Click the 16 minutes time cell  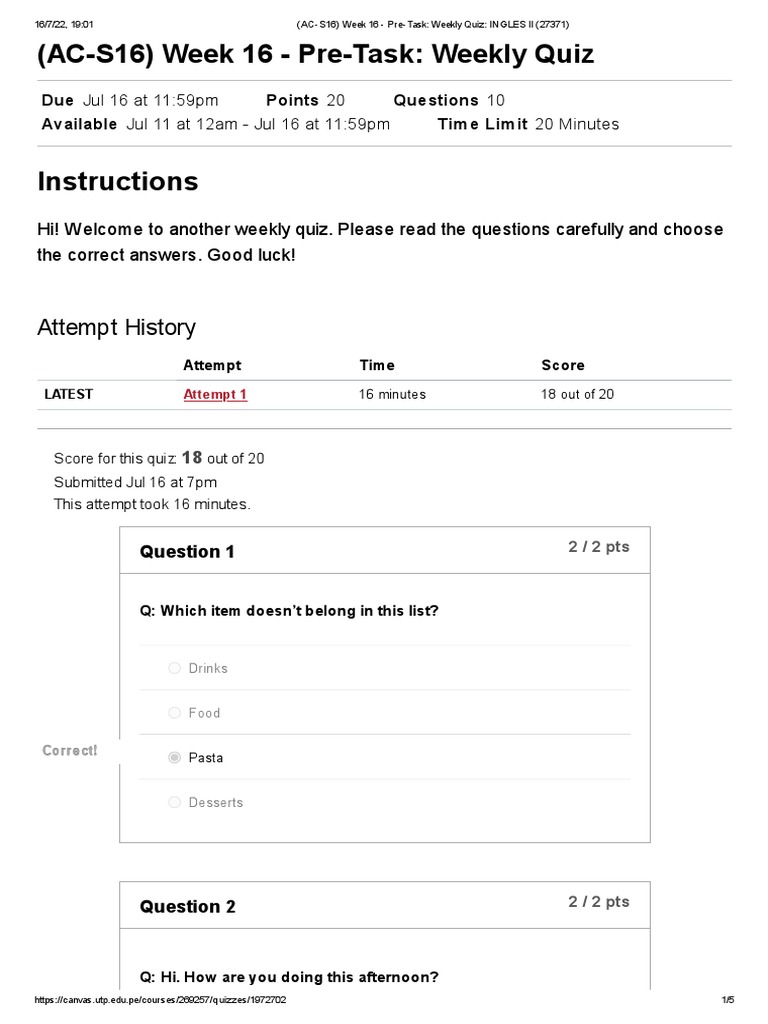[x=392, y=394]
